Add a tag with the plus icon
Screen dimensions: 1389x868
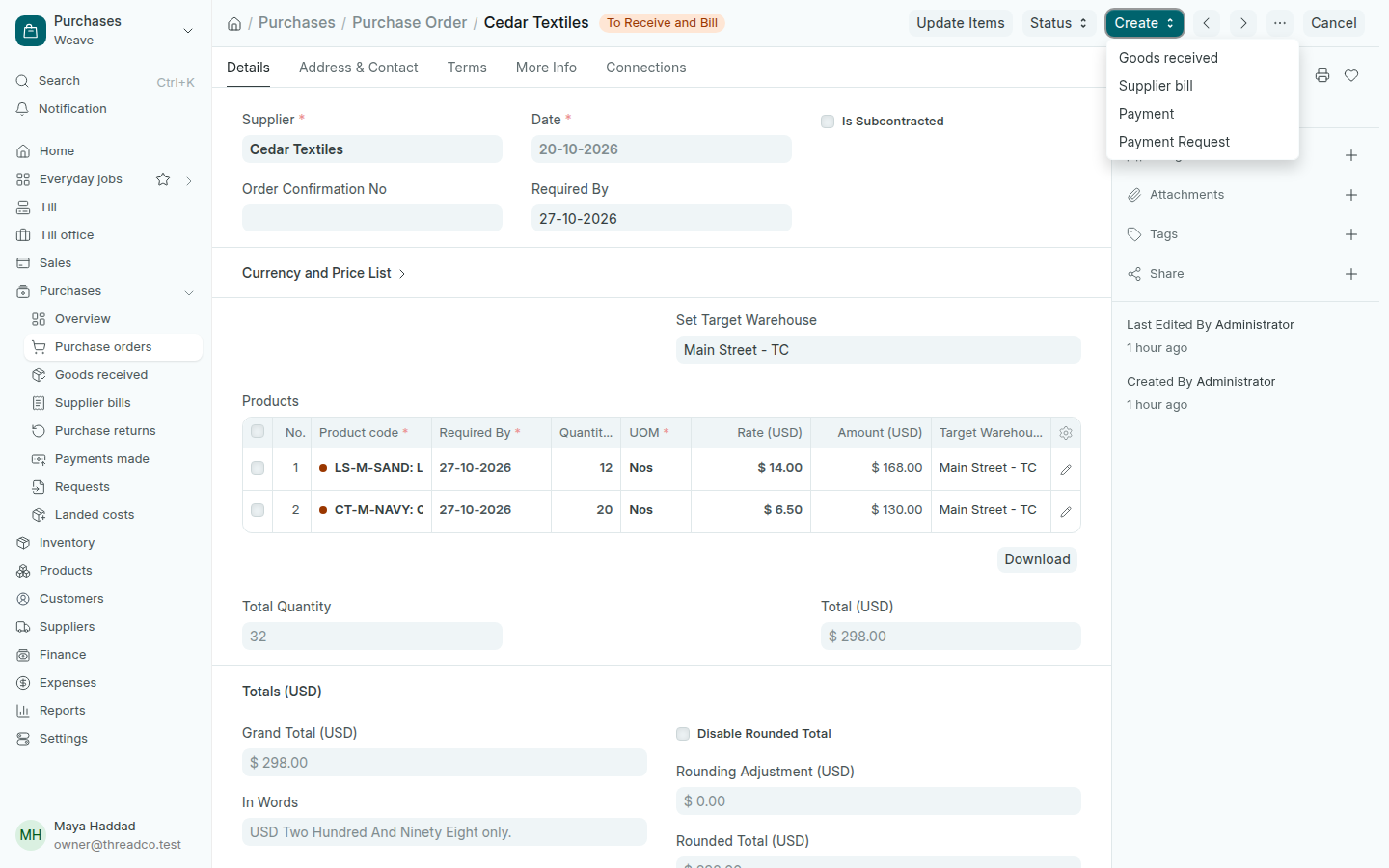(1351, 234)
